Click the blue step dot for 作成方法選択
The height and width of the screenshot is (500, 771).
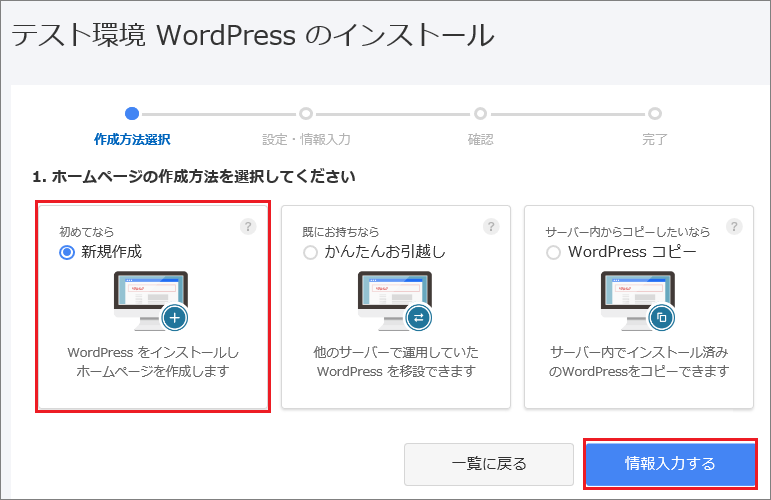pos(132,114)
